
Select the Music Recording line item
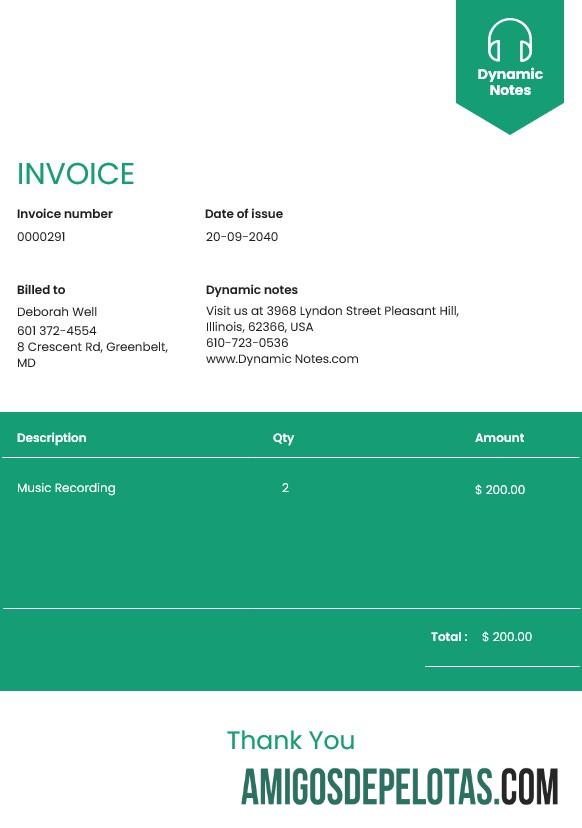(x=66, y=488)
